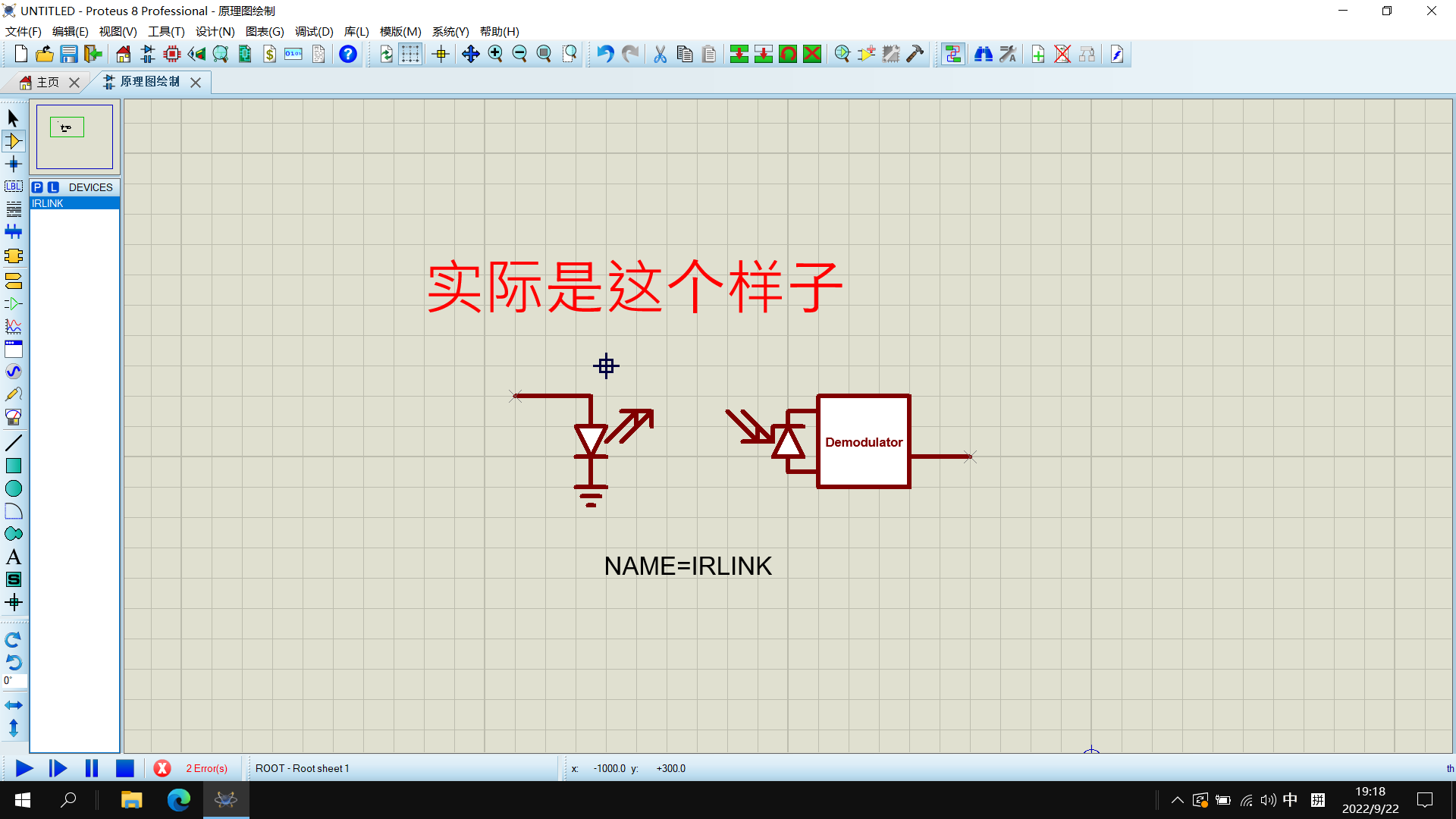This screenshot has height=819, width=1456.
Task: Select the Wire Label LBL tool
Action: click(14, 187)
